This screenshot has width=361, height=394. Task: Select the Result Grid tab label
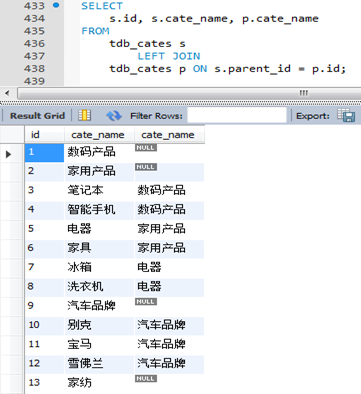point(37,116)
